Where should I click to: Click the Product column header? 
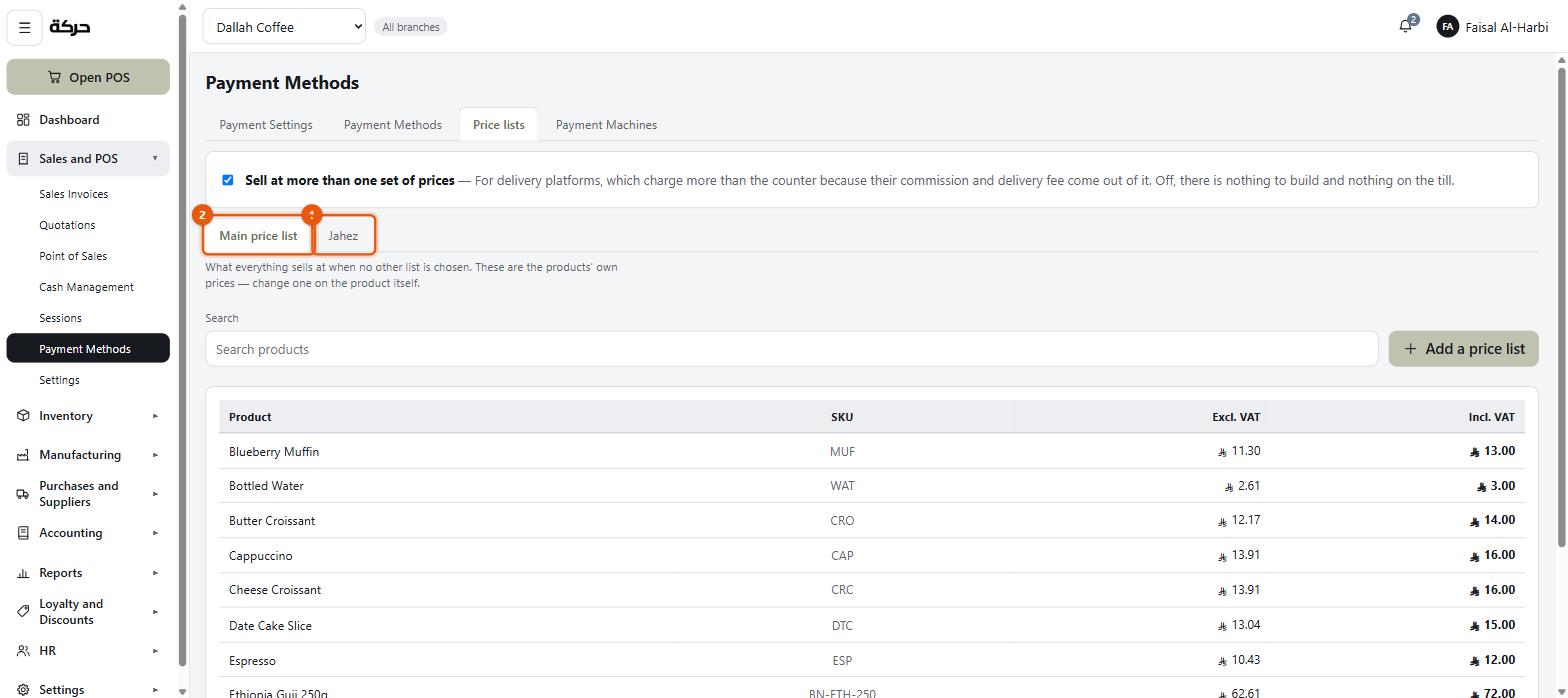point(250,417)
